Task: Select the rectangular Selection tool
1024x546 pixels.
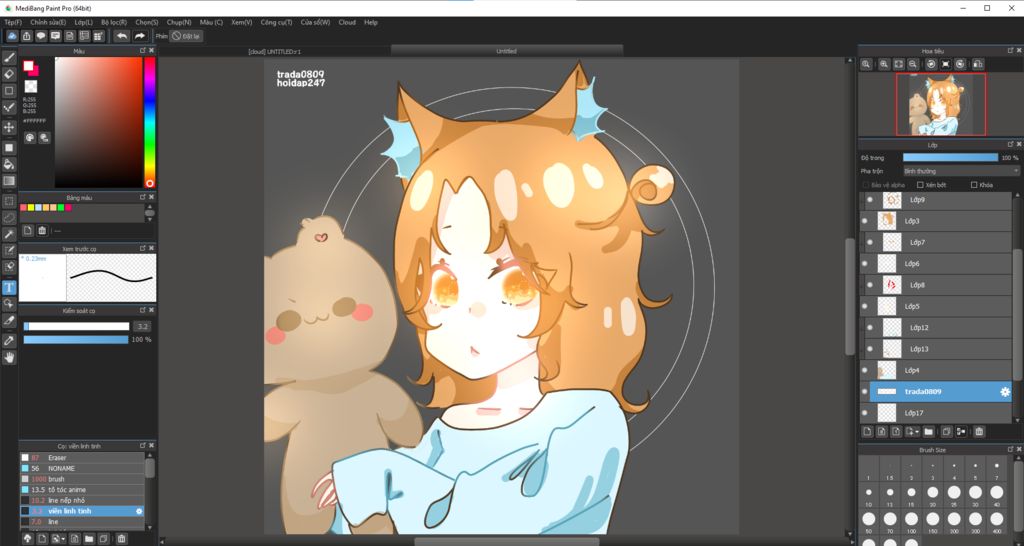Action: (9, 201)
